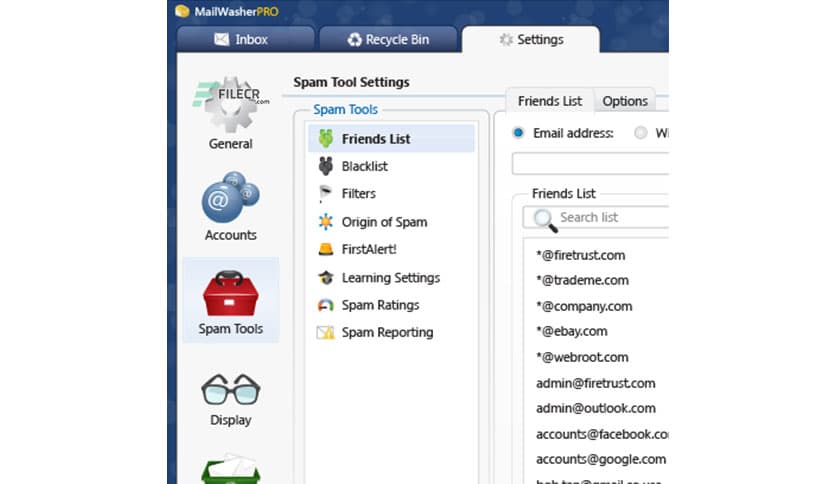Click the Spam Reporting envelope icon
The height and width of the screenshot is (484, 836).
click(325, 333)
